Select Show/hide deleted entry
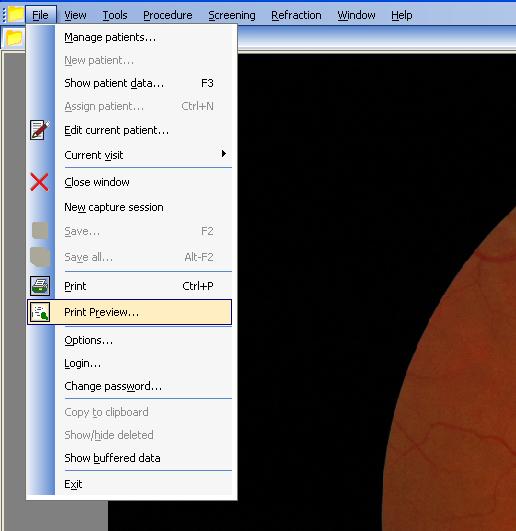Image resolution: width=516 pixels, height=531 pixels. (x=129, y=435)
